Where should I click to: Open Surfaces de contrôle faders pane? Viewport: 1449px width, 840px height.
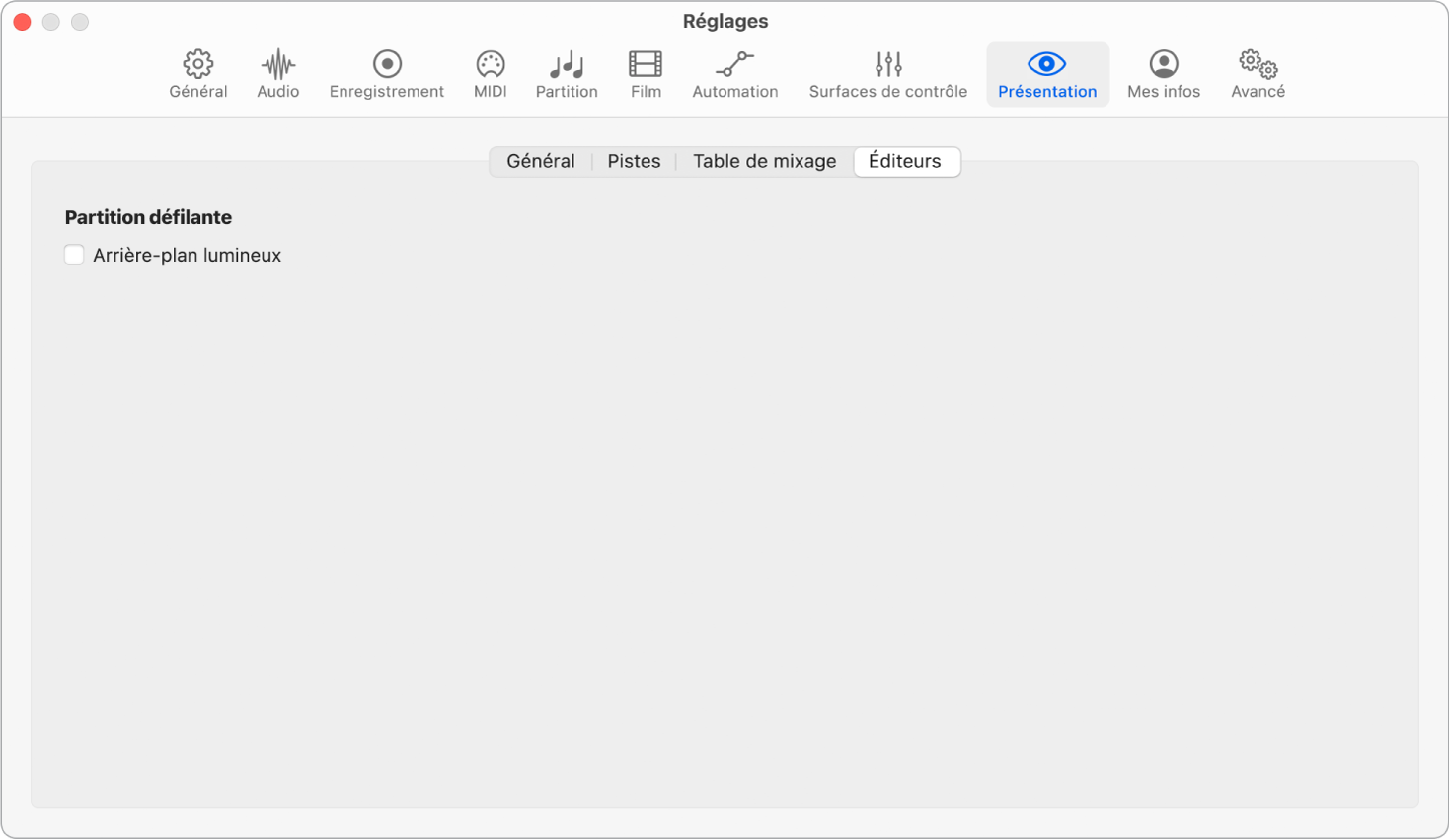887,65
